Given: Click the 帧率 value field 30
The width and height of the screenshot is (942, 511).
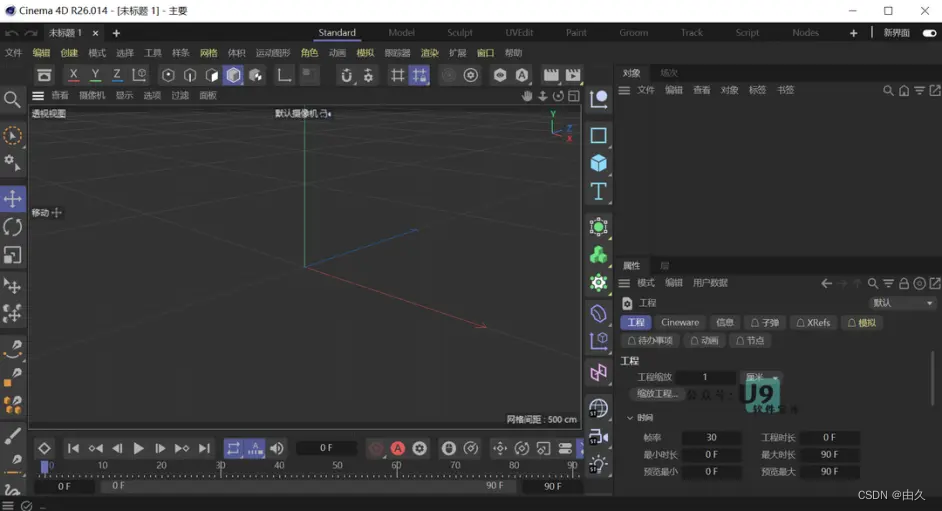Looking at the screenshot, I should pos(711,438).
